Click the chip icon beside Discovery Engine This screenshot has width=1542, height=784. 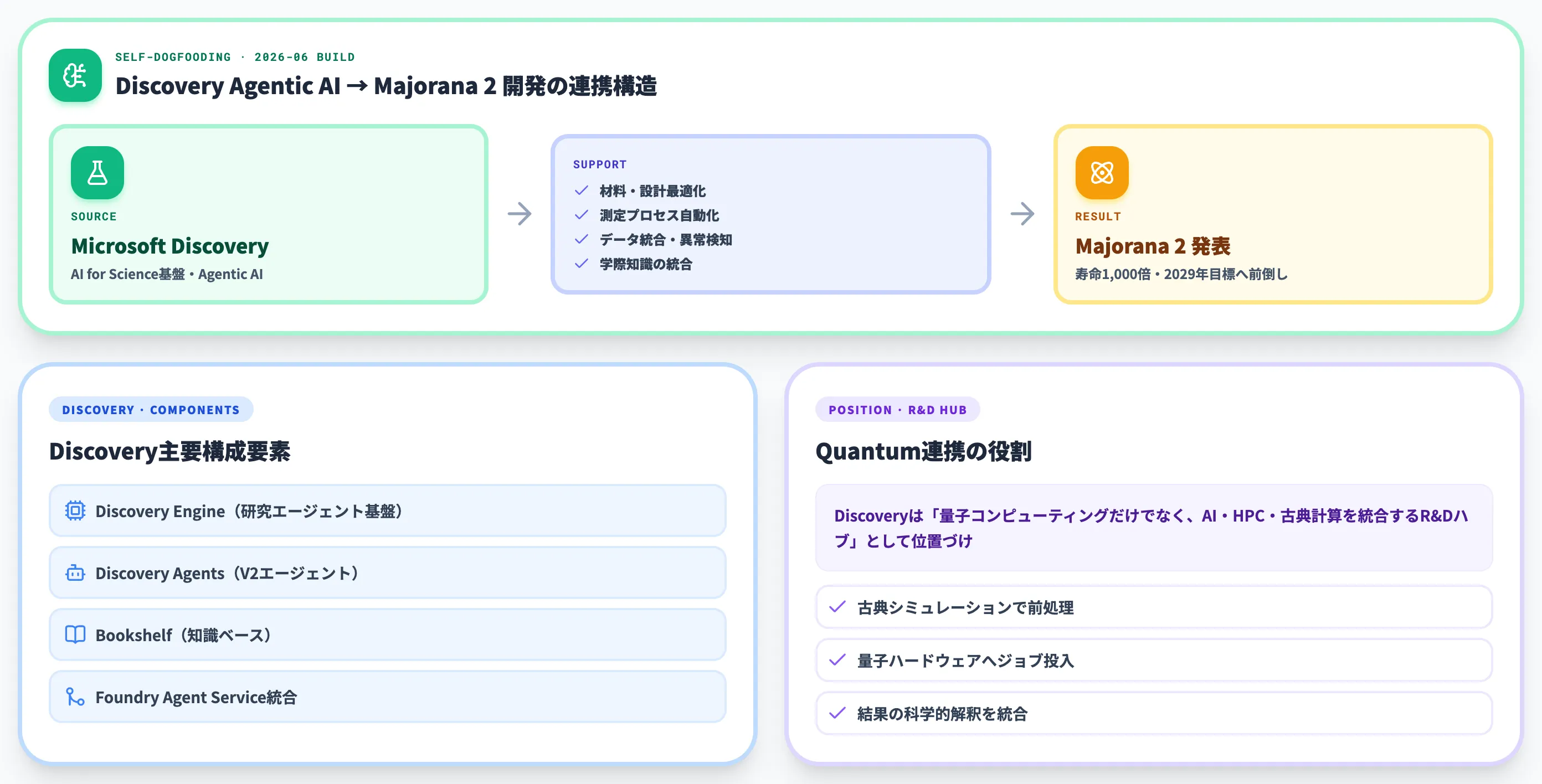coord(75,510)
